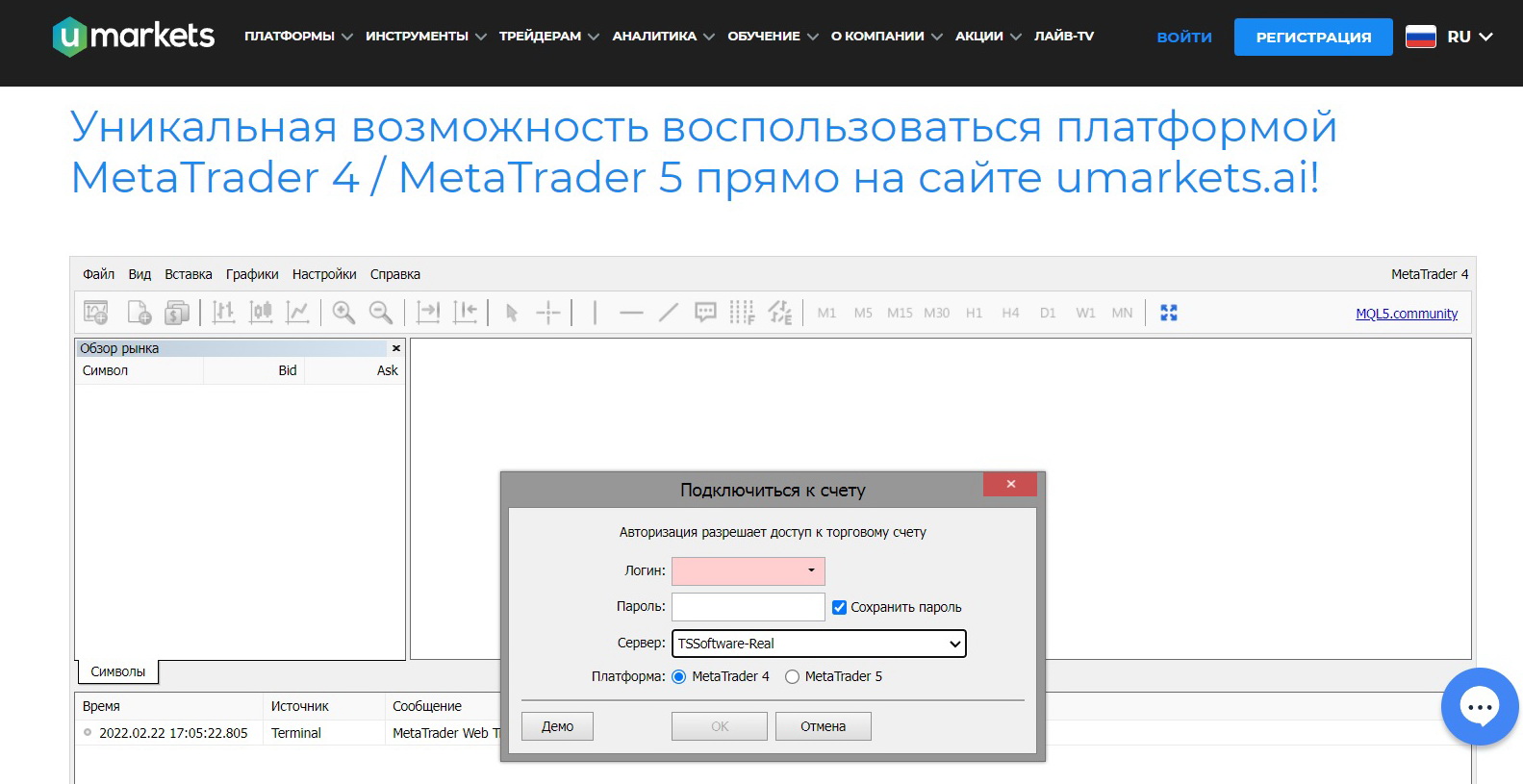
Task: Switch chart to candlesticks mode
Action: pyautogui.click(x=261, y=313)
